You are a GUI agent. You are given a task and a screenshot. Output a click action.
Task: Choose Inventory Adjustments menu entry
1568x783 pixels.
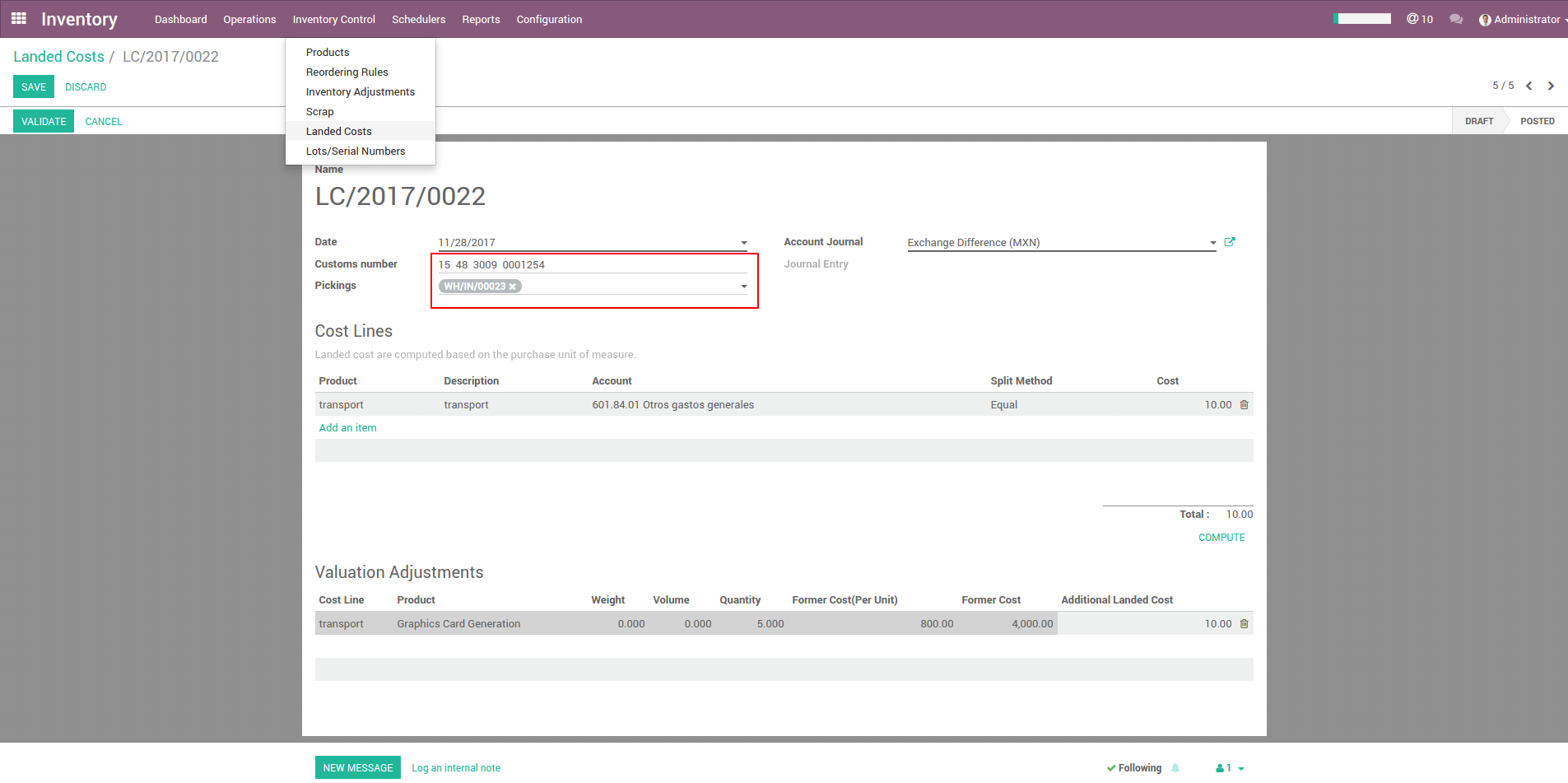coord(360,92)
